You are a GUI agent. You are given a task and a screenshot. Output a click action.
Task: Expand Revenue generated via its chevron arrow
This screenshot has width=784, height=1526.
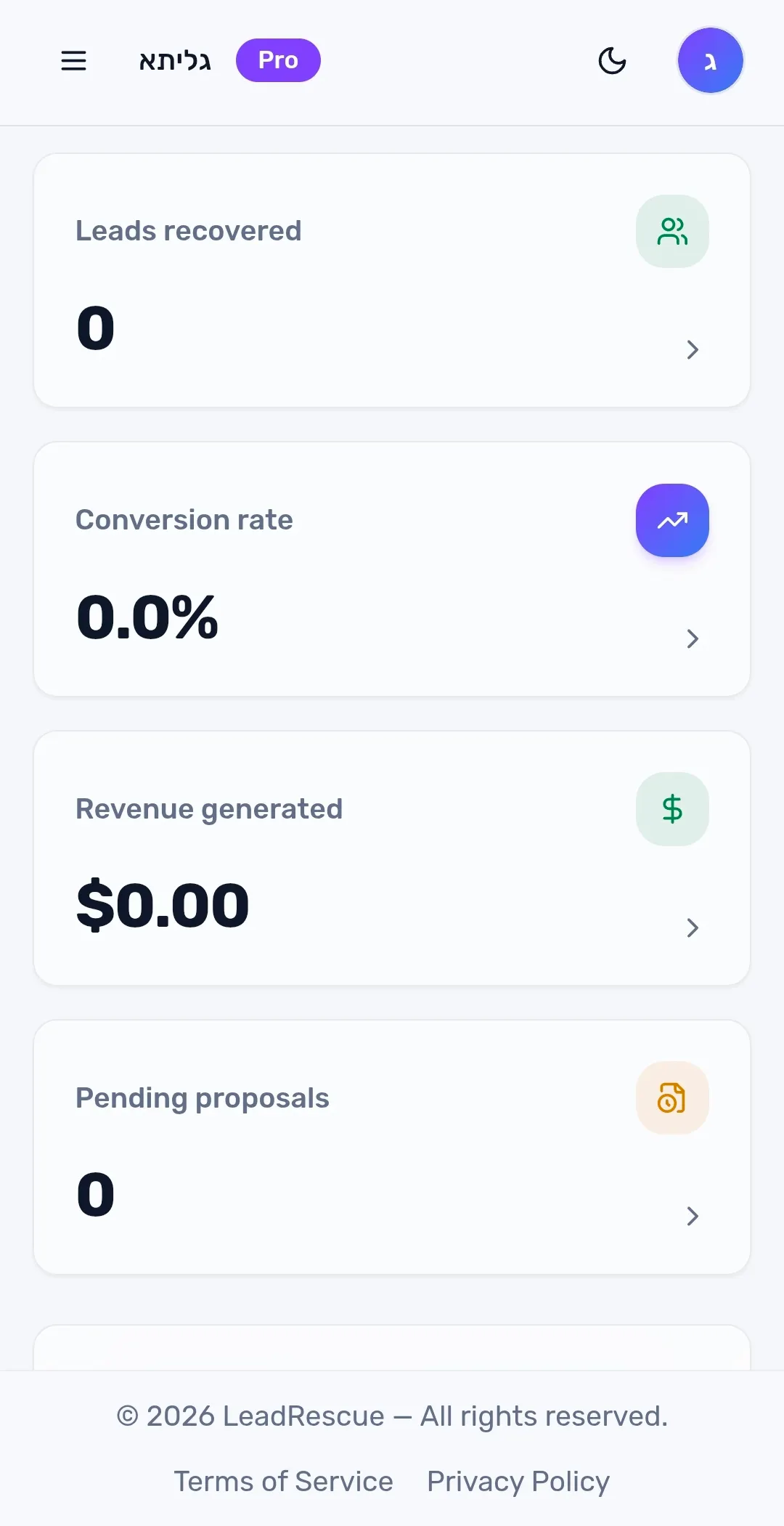pos(693,928)
